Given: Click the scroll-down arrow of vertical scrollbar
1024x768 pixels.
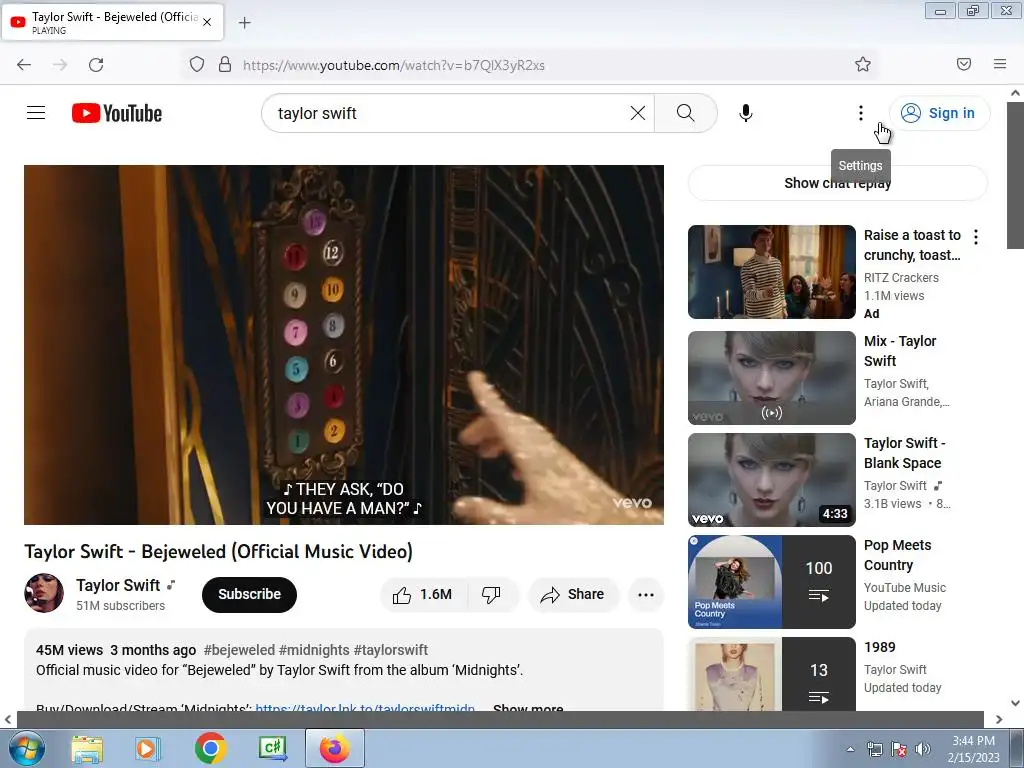Looking at the screenshot, I should click(1015, 703).
